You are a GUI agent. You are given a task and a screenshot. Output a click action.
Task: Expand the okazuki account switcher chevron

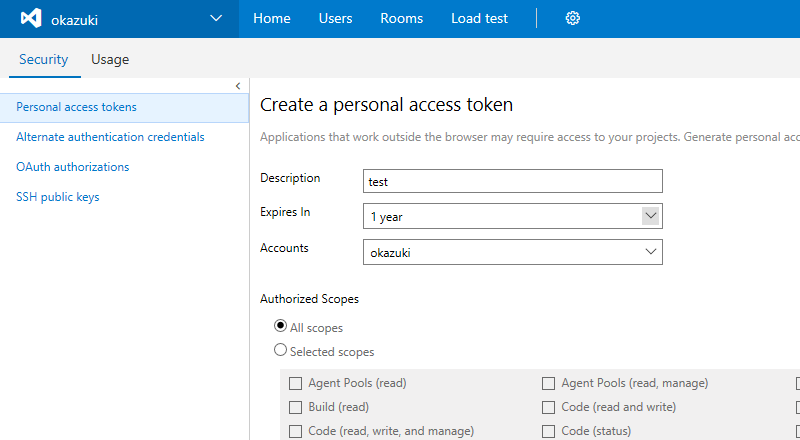click(x=217, y=19)
